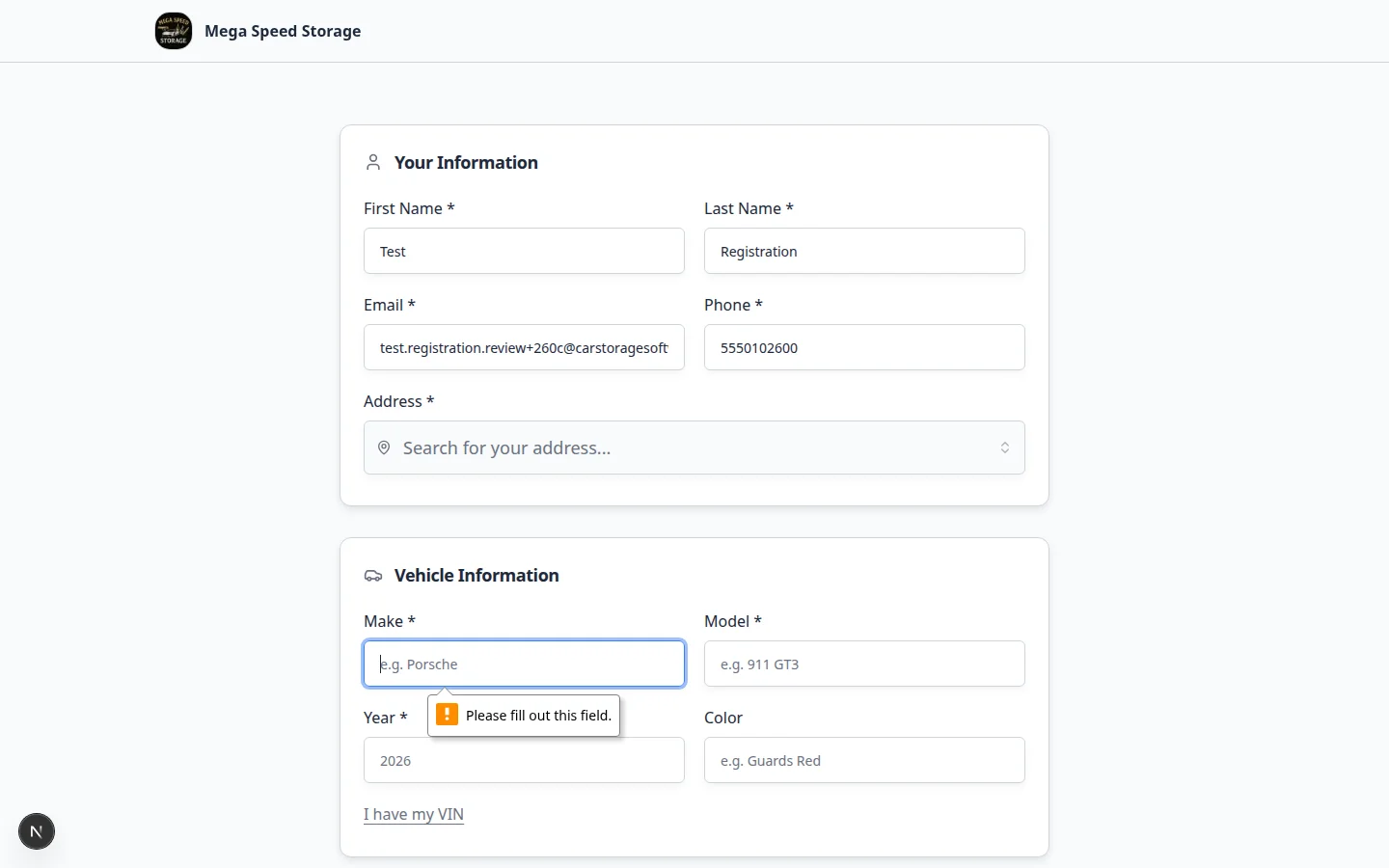The width and height of the screenshot is (1389, 868).
Task: Click the Model field with 911 GT3 placeholder
Action: pyautogui.click(x=864, y=664)
